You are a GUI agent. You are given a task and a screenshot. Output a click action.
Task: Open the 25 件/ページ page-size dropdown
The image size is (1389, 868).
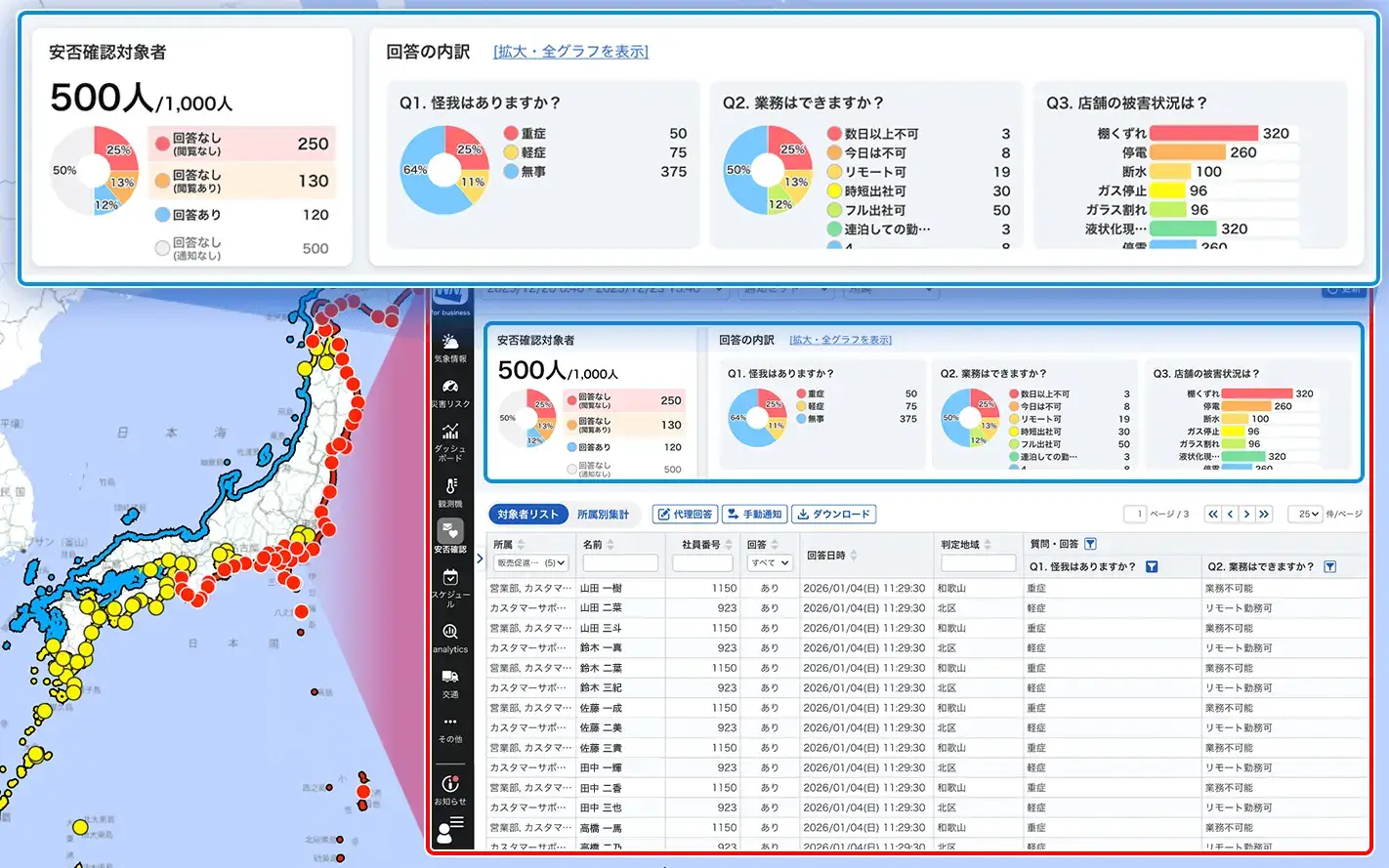click(1308, 515)
